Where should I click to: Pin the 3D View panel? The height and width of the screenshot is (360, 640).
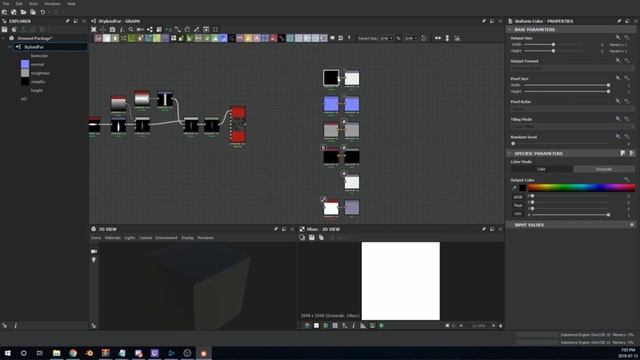(276, 229)
